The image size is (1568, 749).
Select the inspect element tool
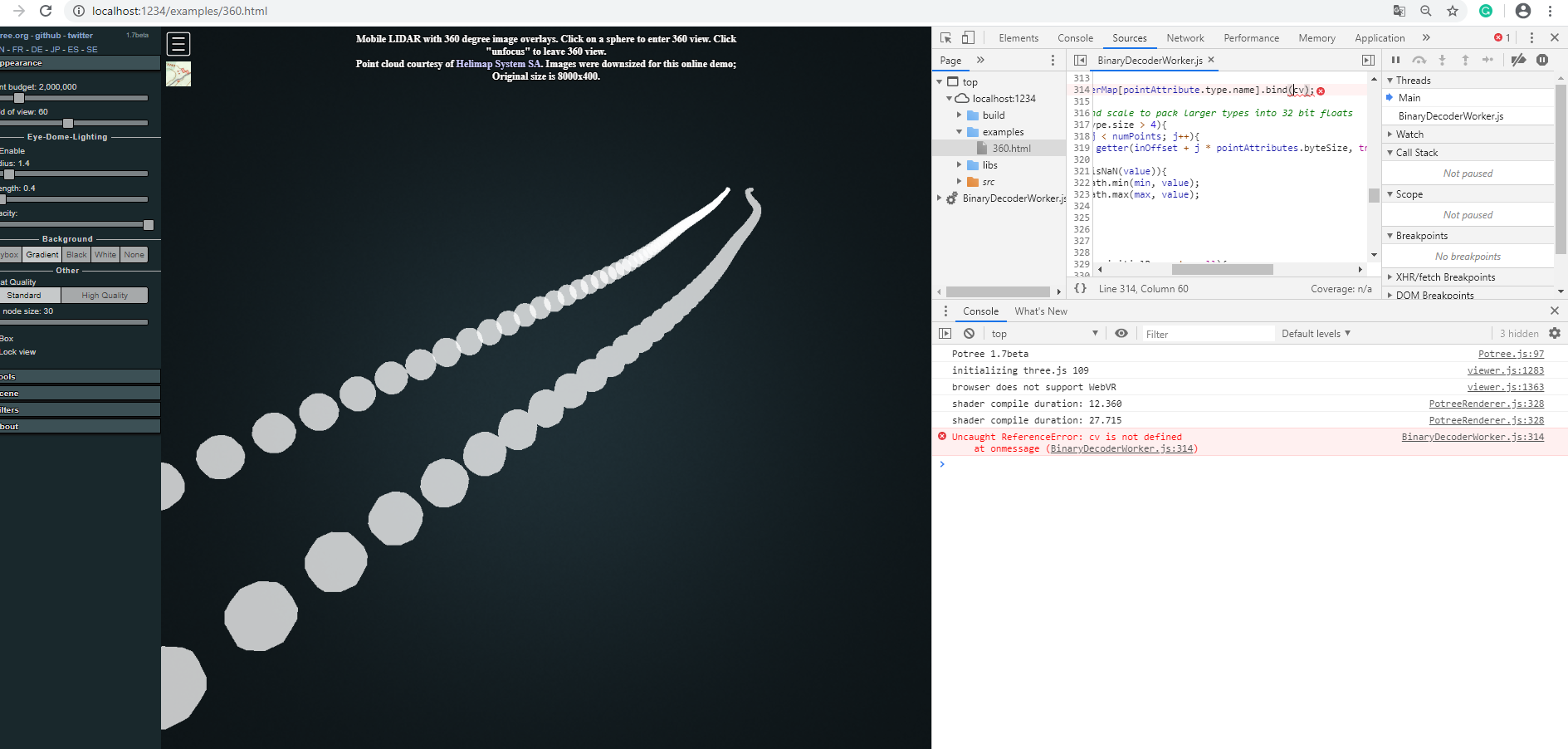945,37
